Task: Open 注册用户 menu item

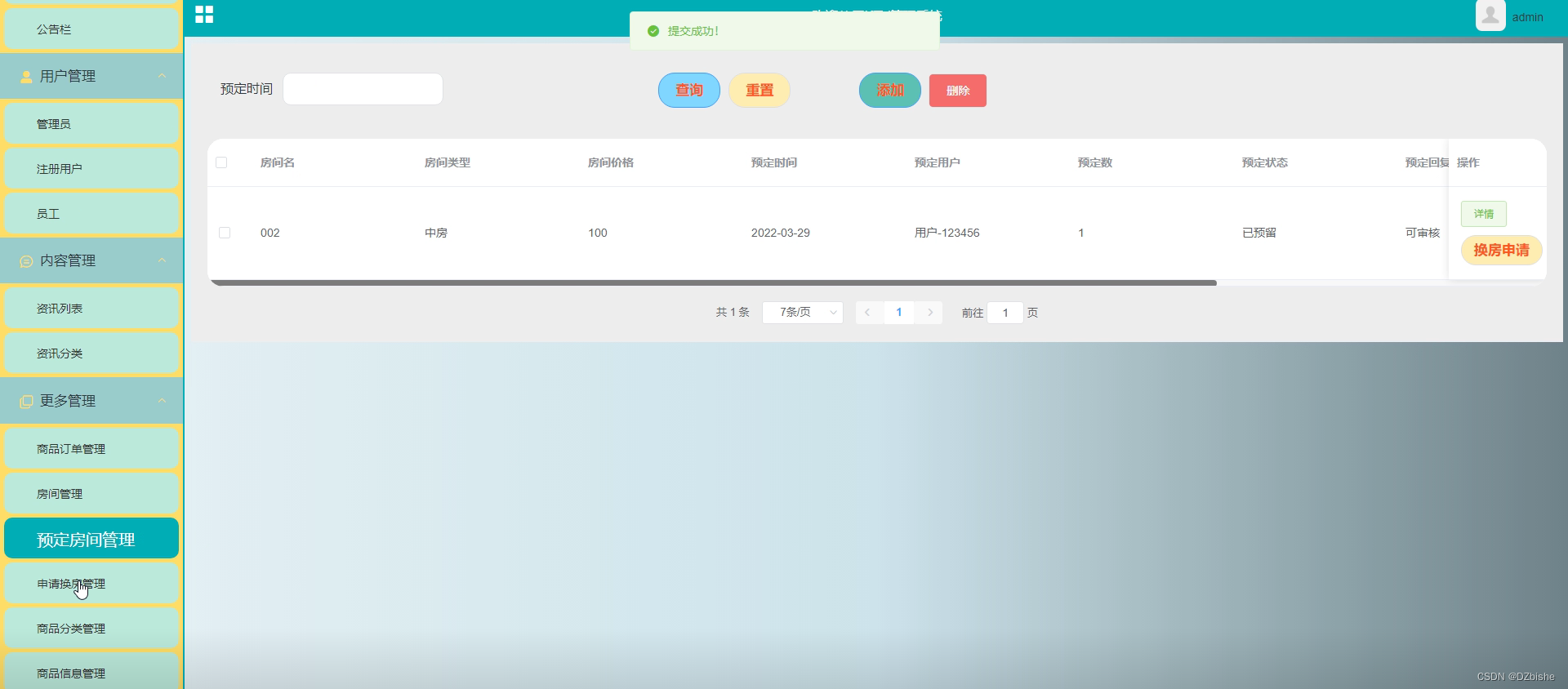Action: pyautogui.click(x=91, y=168)
